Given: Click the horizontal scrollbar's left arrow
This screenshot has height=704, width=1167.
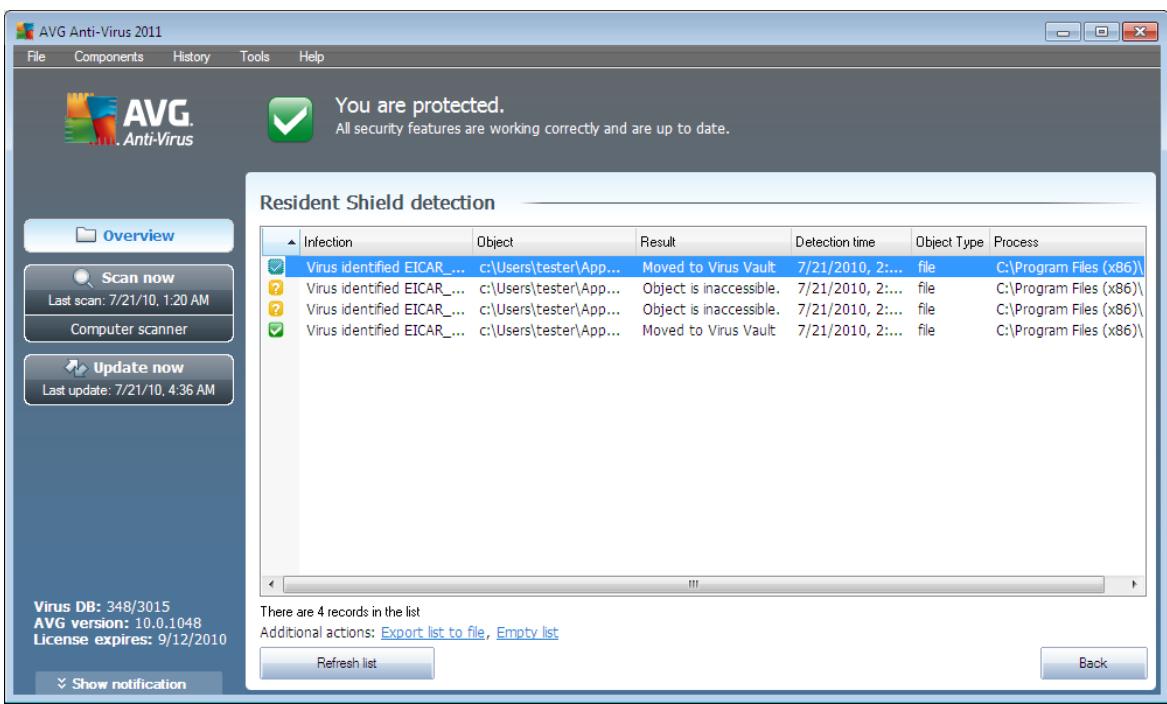Looking at the screenshot, I should coord(271,584).
